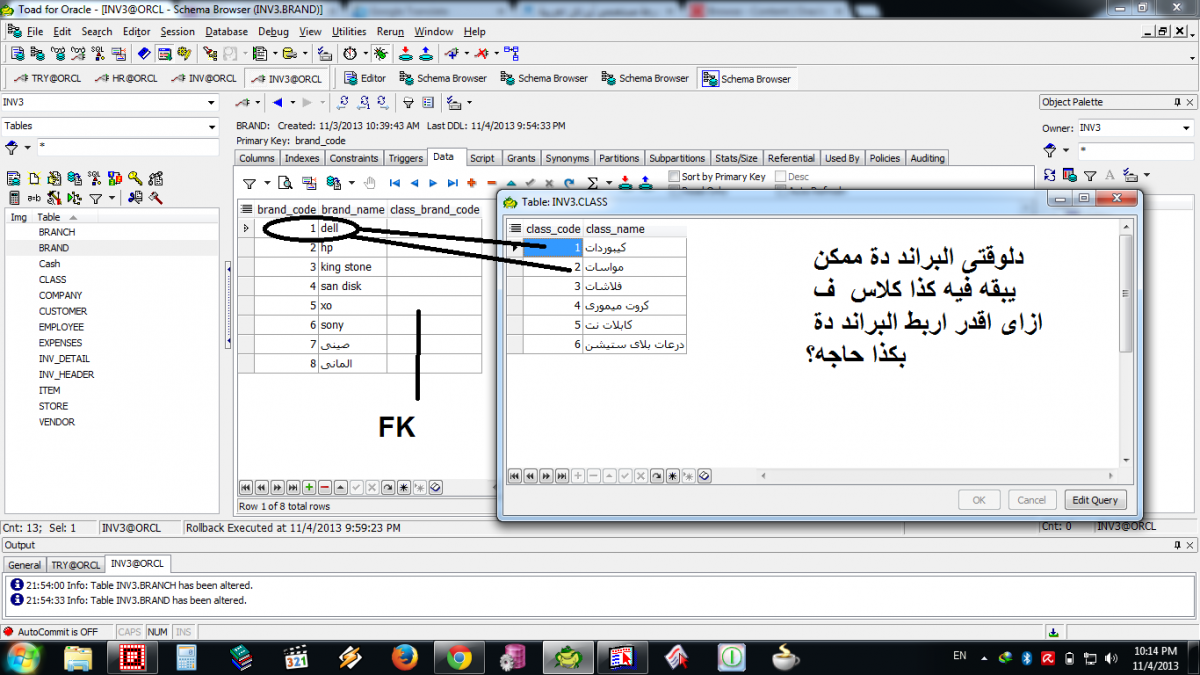Image resolution: width=1200 pixels, height=675 pixels.
Task: Open the Database menu
Action: 226,32
